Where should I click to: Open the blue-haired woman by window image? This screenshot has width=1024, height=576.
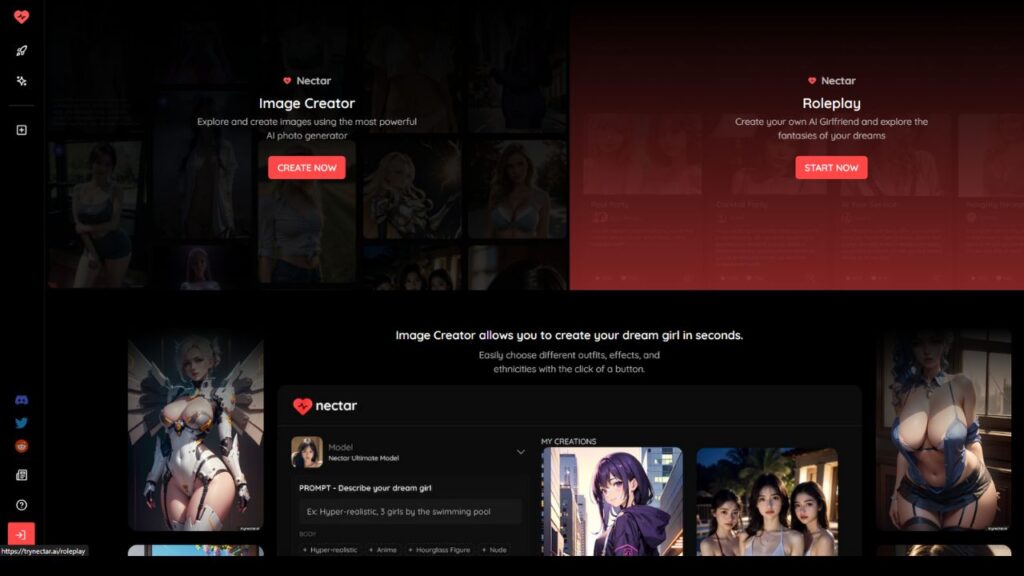point(944,431)
